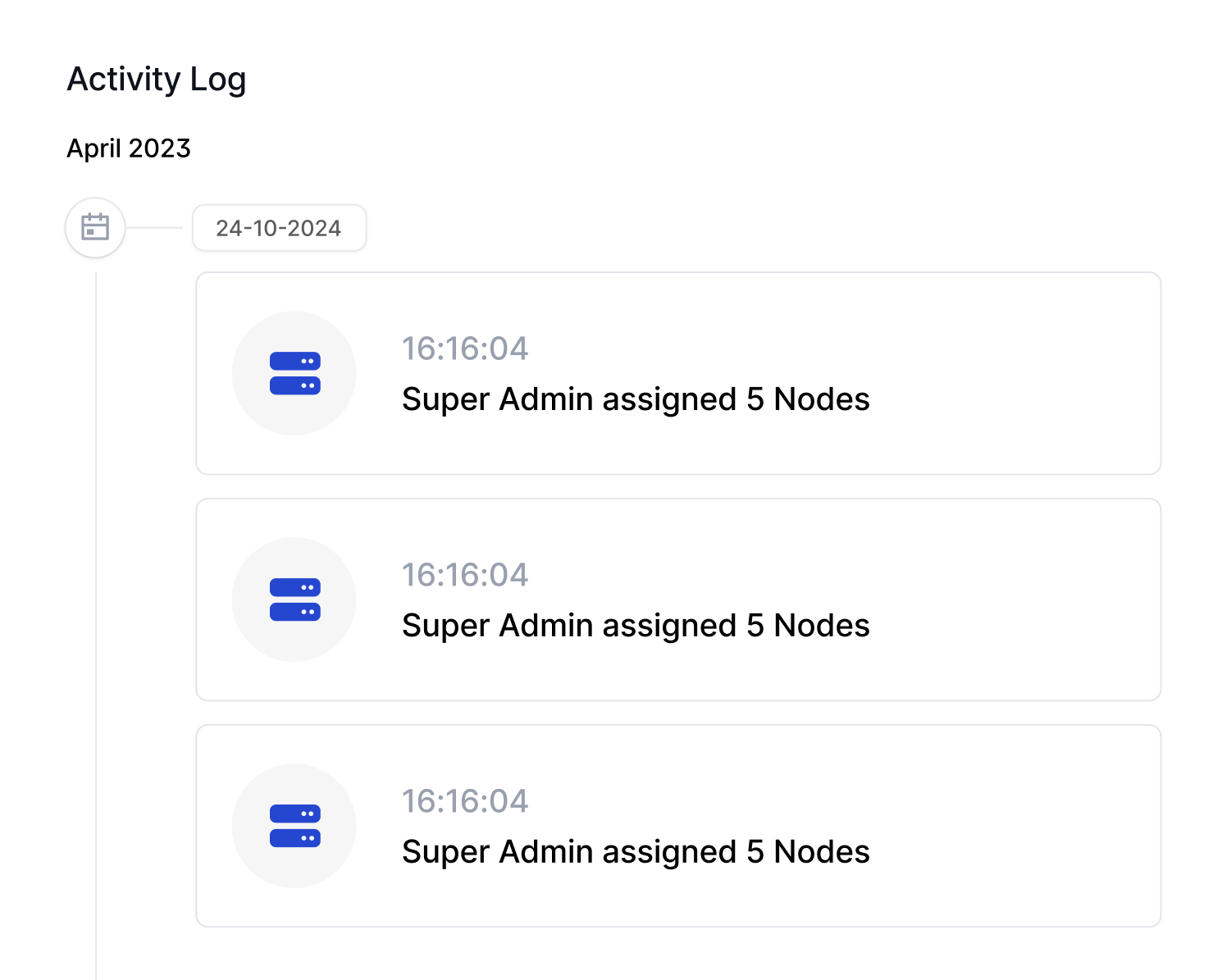This screenshot has height=980, width=1213.
Task: Click the vertical timeline line below calendar
Action: [x=96, y=623]
